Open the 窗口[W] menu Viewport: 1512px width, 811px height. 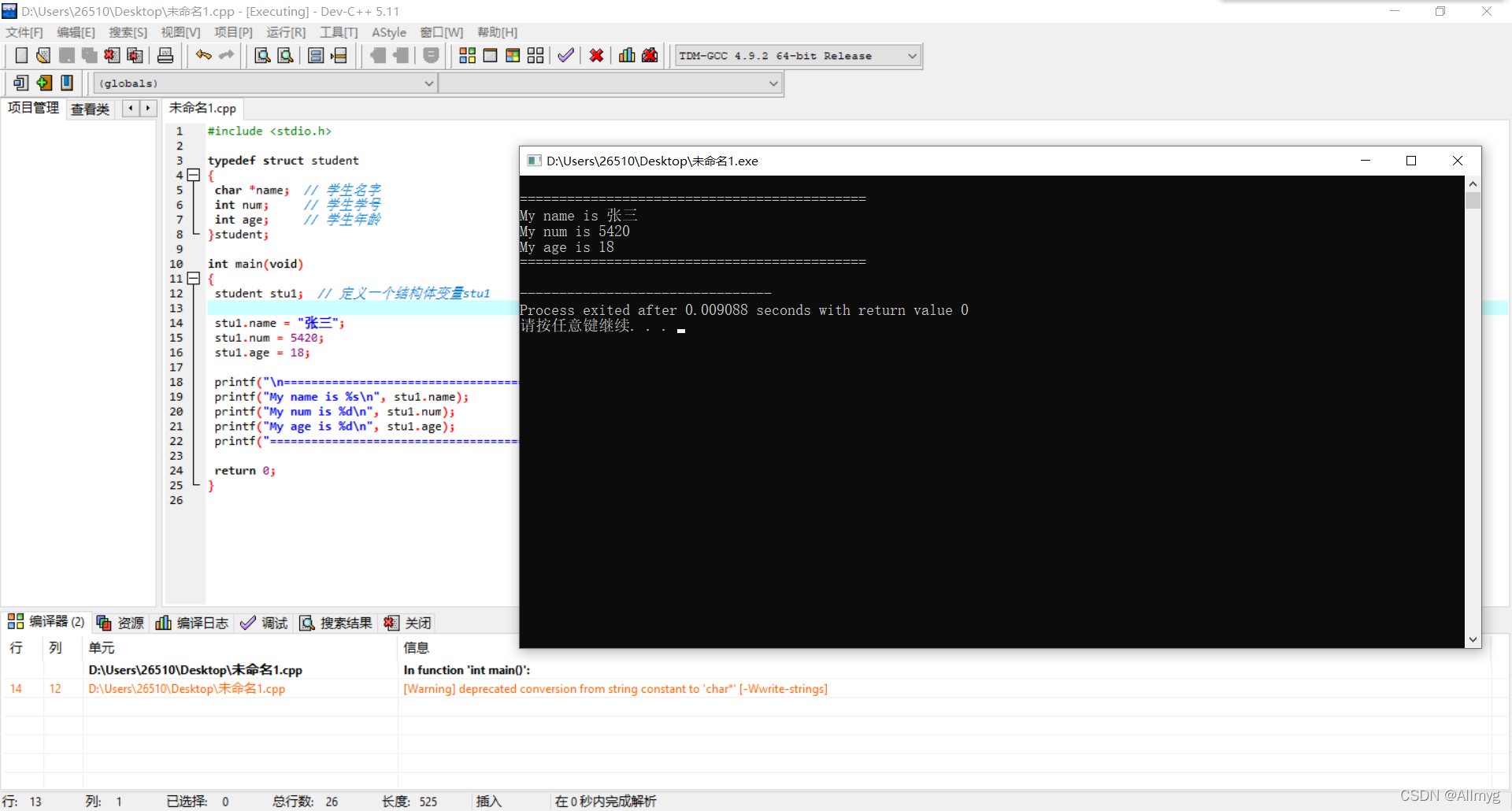point(442,32)
